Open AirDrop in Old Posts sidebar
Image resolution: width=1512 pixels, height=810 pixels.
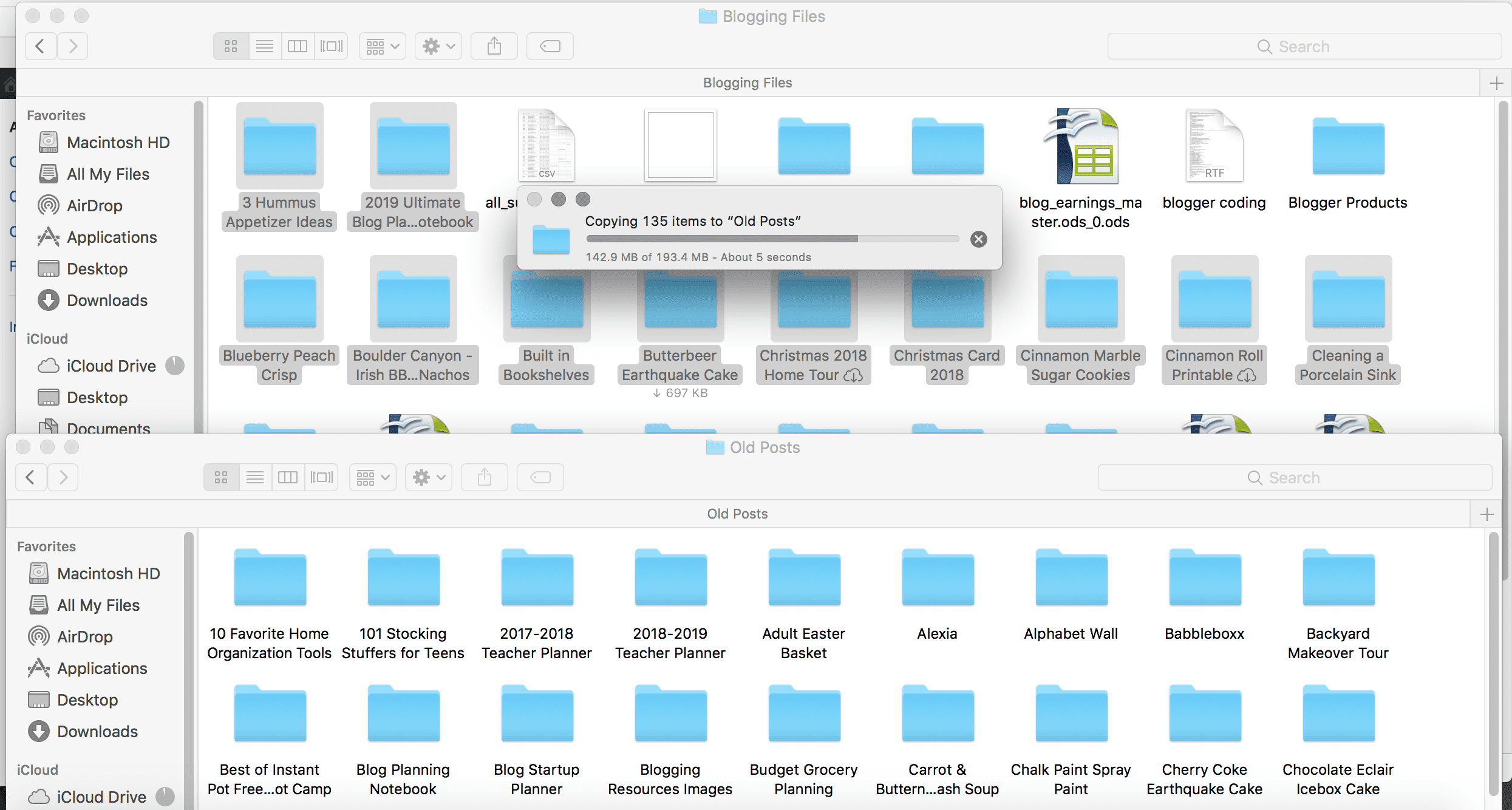tap(71, 636)
